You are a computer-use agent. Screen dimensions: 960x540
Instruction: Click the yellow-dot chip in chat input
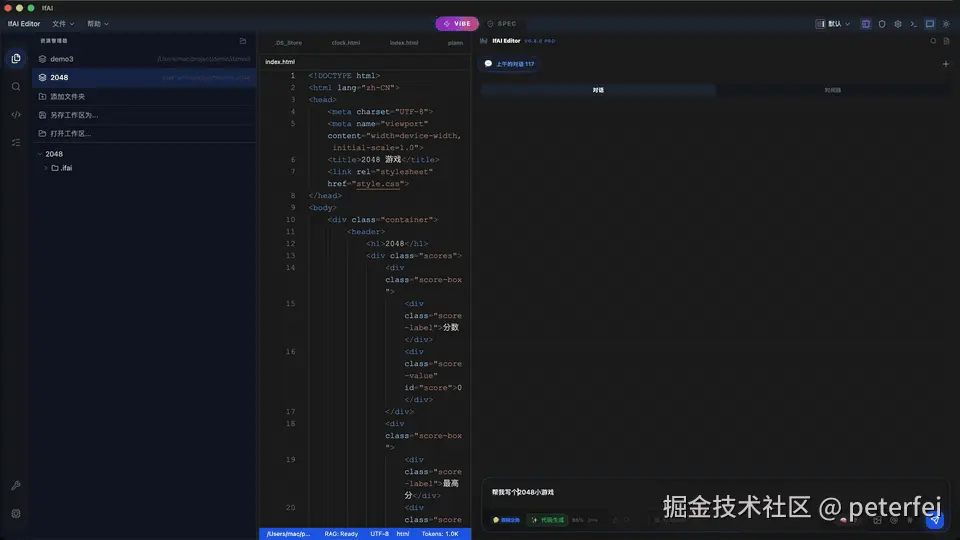506,520
